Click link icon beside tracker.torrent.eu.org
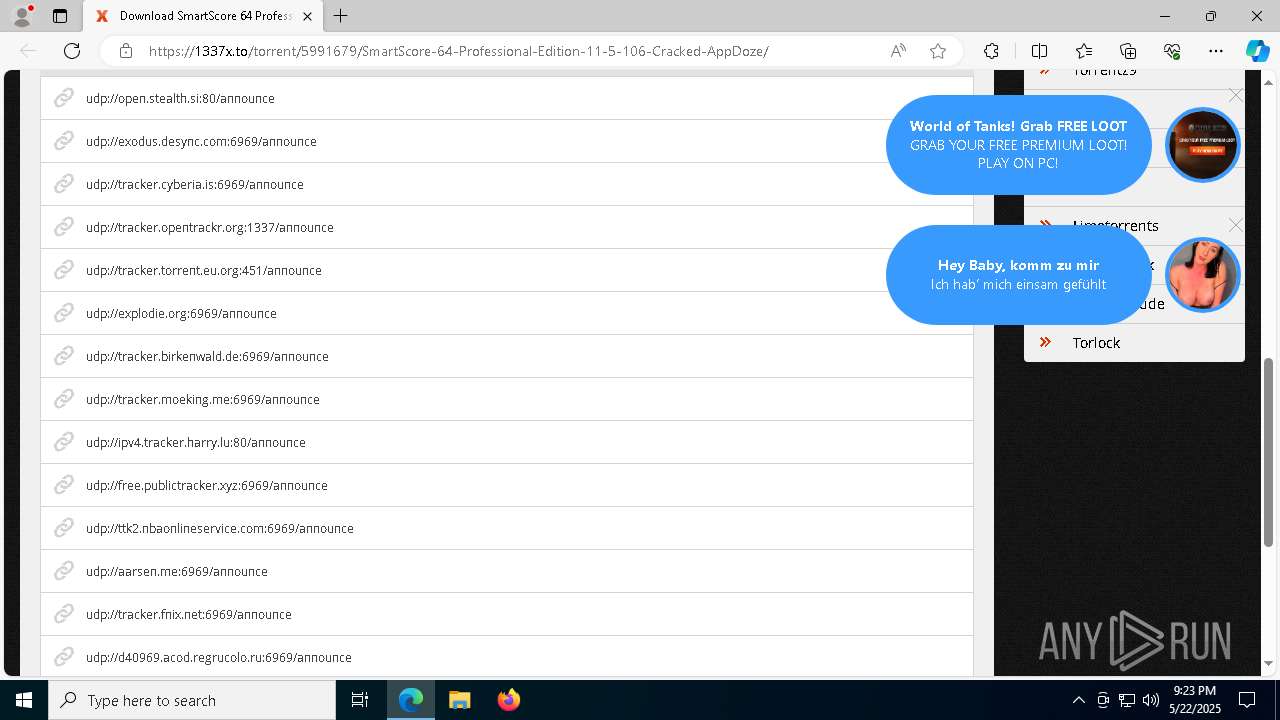The height and width of the screenshot is (720, 1280). click(64, 270)
